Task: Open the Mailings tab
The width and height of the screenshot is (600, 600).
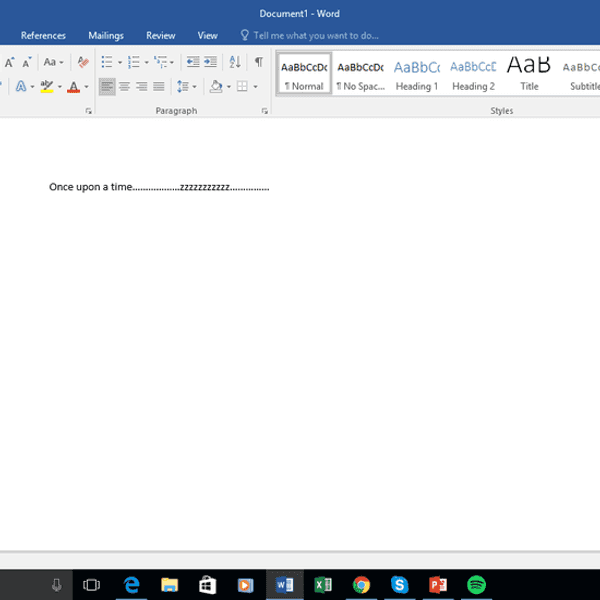Action: [x=106, y=36]
